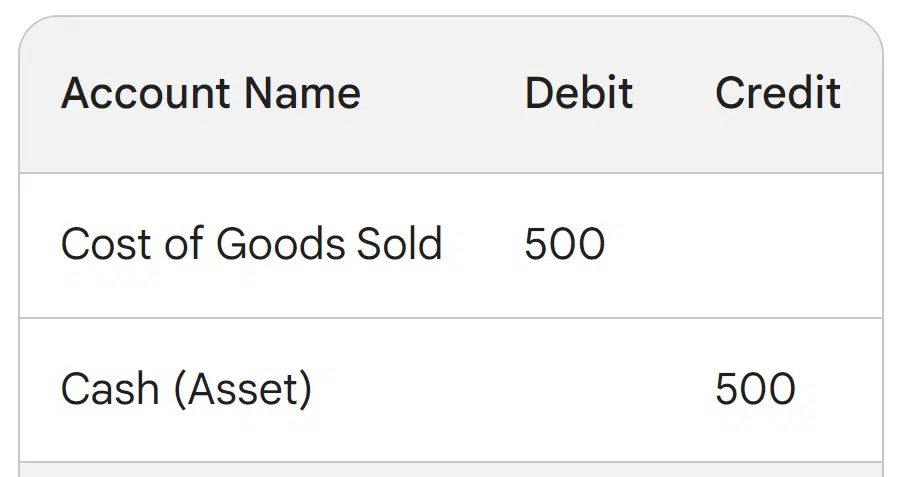
Task: Click the word "Sold" in first row
Action: pyautogui.click(x=401, y=244)
